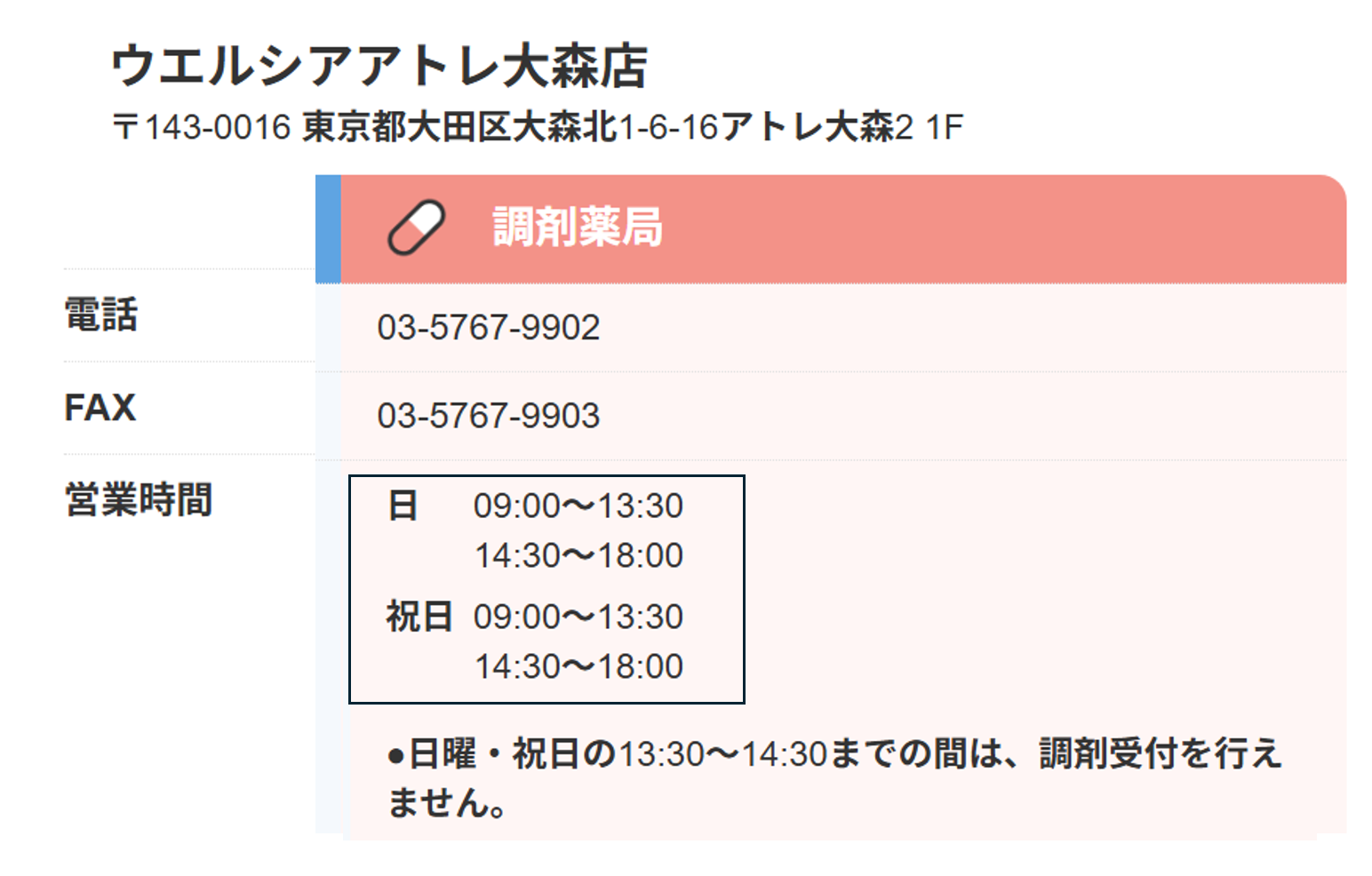Viewport: 1372px width, 876px height.
Task: Click the postal mark 〒 symbol
Action: click(125, 127)
